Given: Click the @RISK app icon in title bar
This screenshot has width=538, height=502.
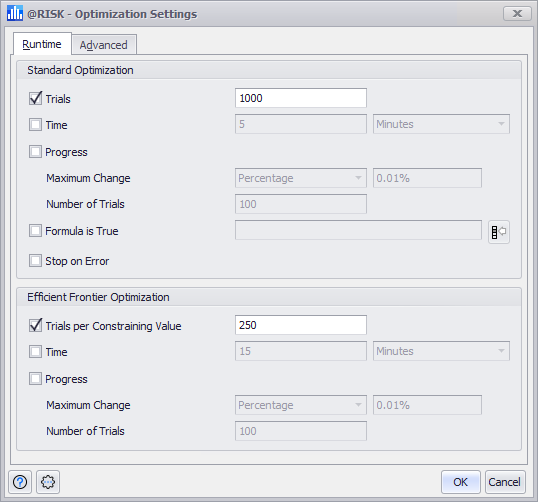Looking at the screenshot, I should pos(15,13).
